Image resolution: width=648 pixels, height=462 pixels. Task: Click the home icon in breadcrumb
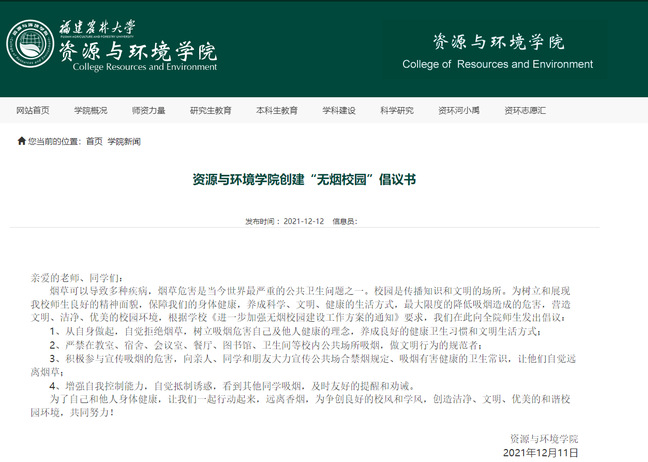(x=21, y=142)
